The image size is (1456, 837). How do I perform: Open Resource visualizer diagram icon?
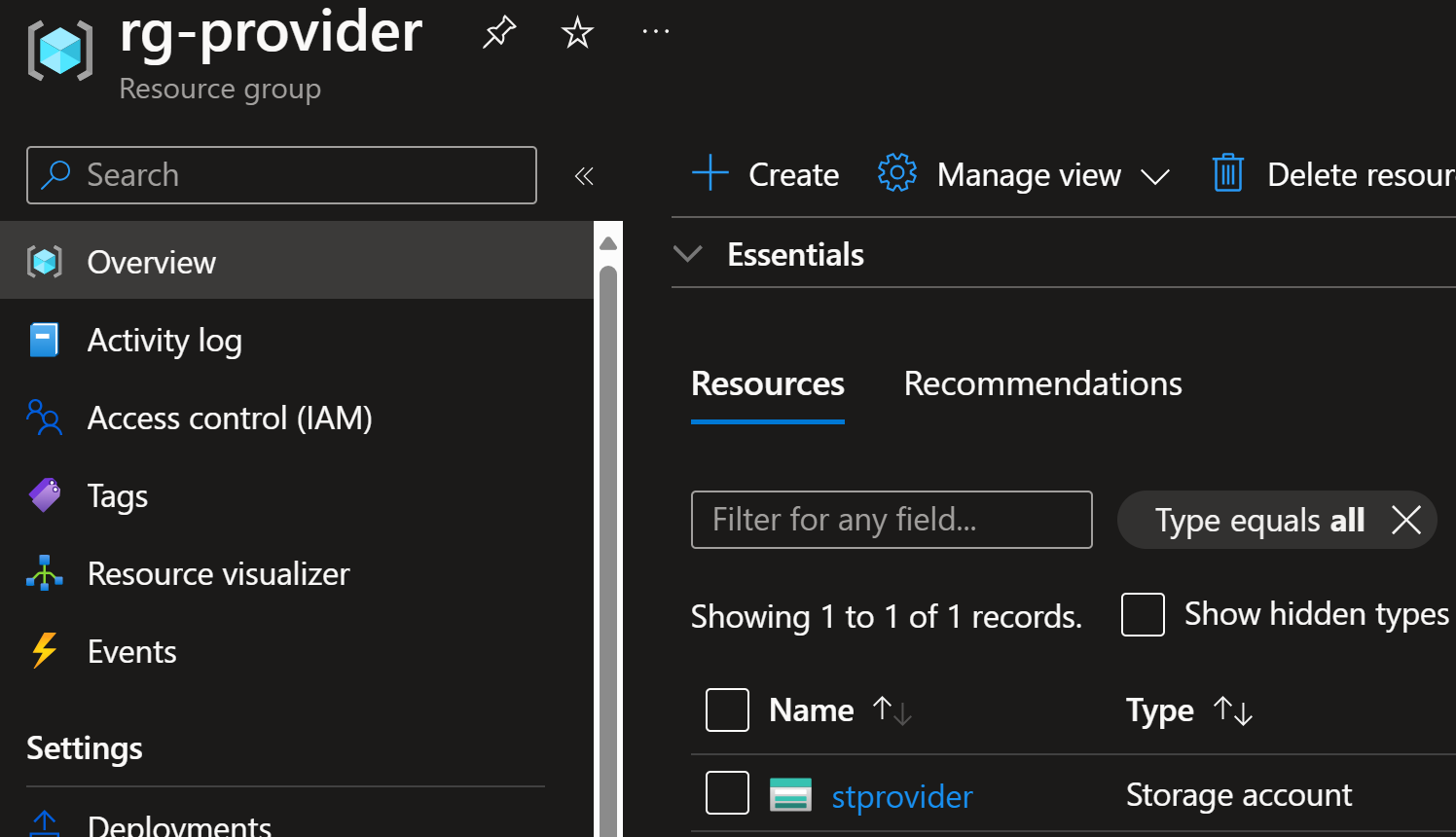[45, 573]
